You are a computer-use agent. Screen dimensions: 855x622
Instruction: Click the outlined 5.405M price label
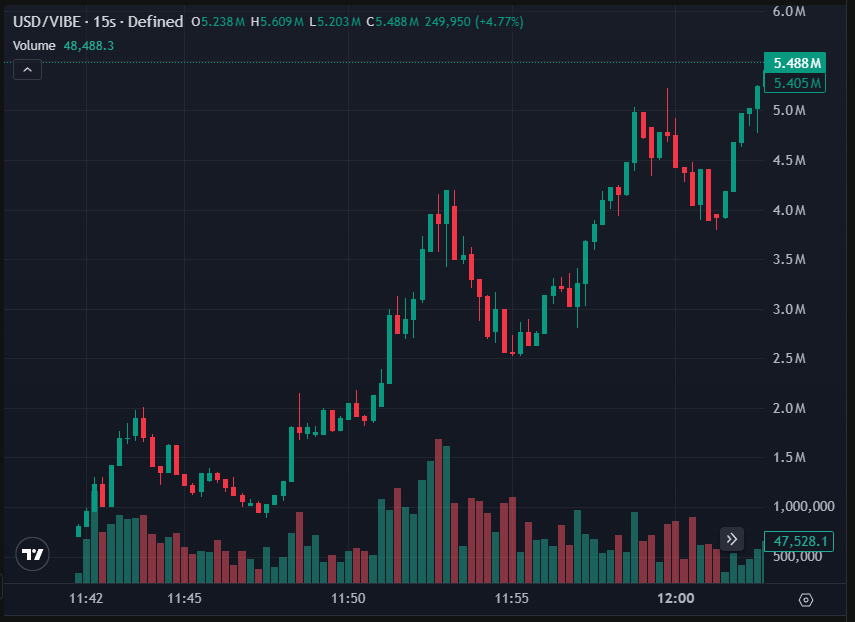point(795,83)
